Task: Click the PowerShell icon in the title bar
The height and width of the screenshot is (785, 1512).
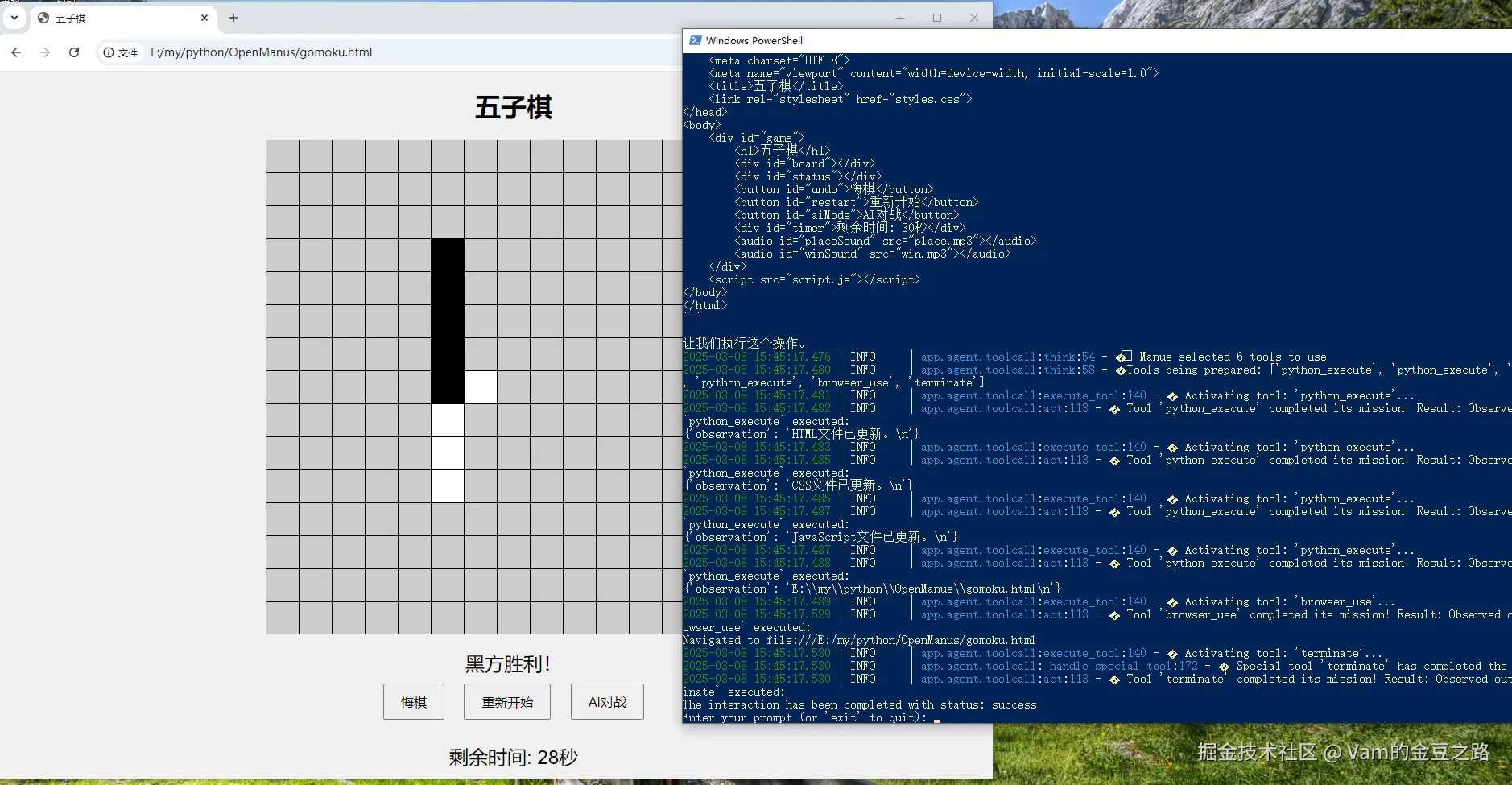Action: [695, 40]
